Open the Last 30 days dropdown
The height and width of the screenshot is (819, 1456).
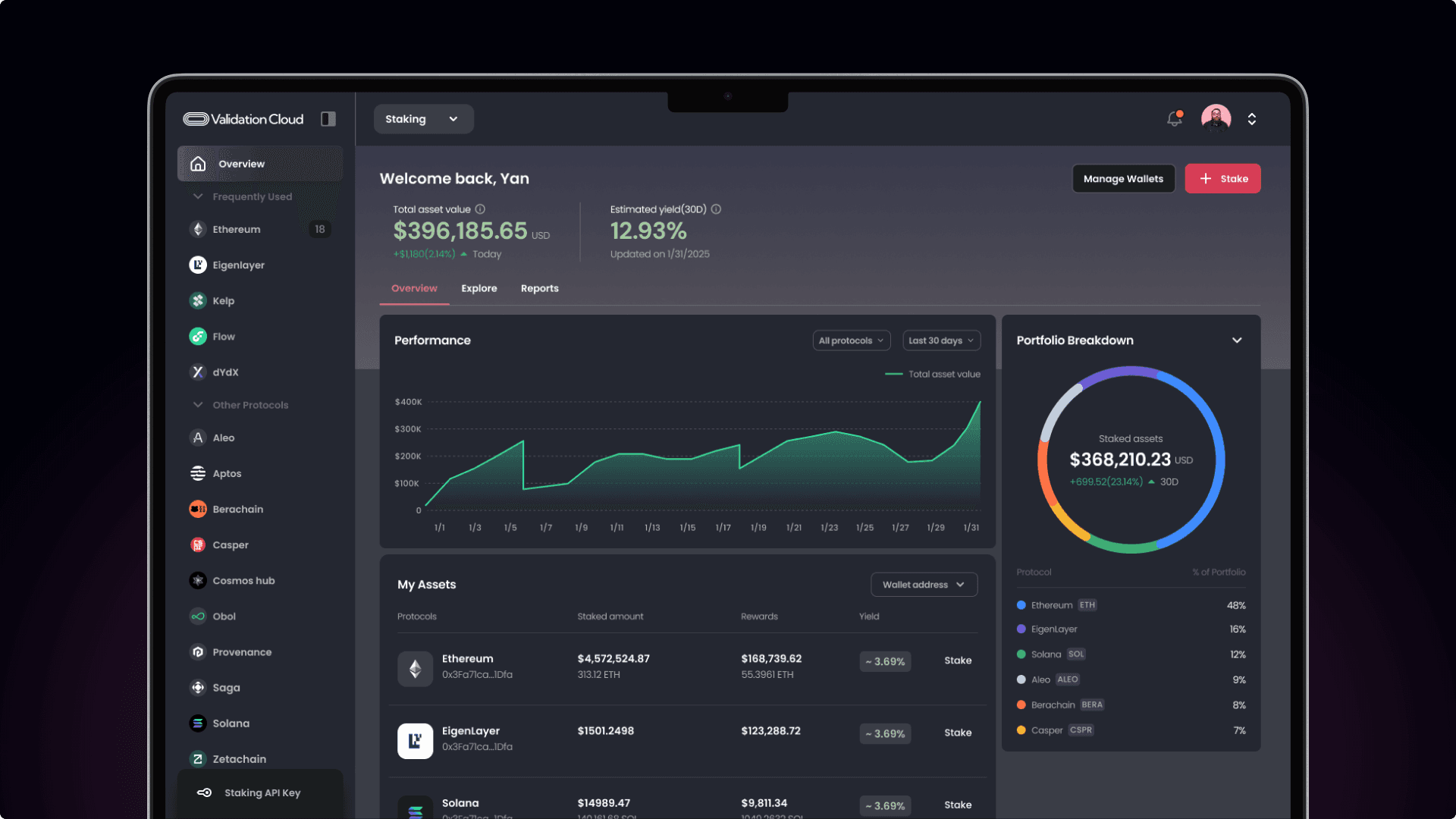941,340
